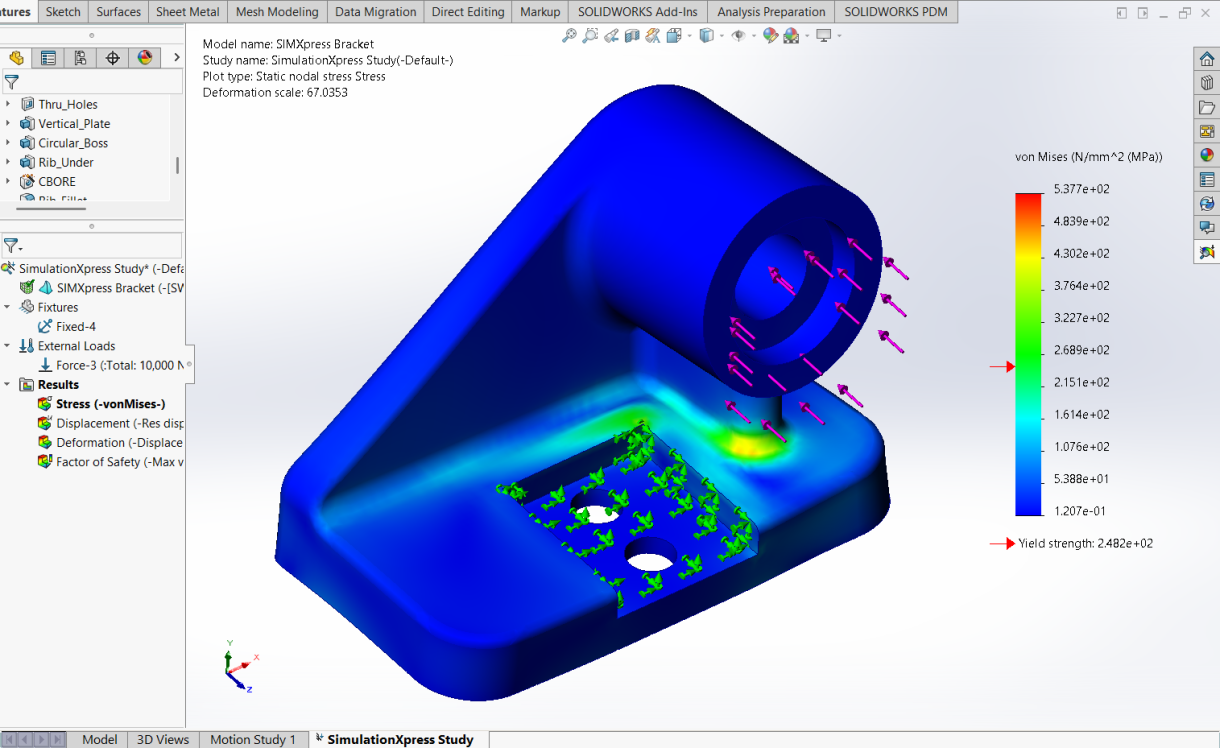The width and height of the screenshot is (1220, 748).
Task: Open SOLIDWORKS Resources home icon
Action: [x=1207, y=59]
